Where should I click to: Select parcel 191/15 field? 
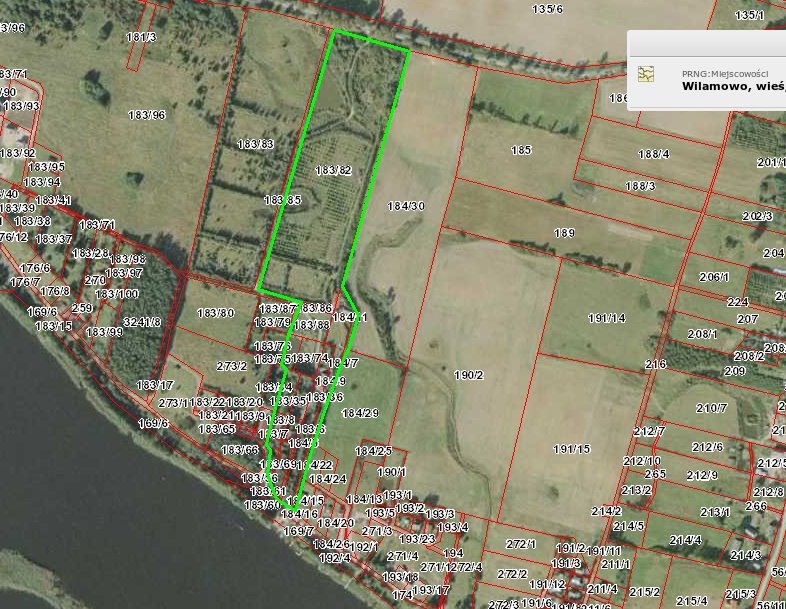pyautogui.click(x=571, y=449)
